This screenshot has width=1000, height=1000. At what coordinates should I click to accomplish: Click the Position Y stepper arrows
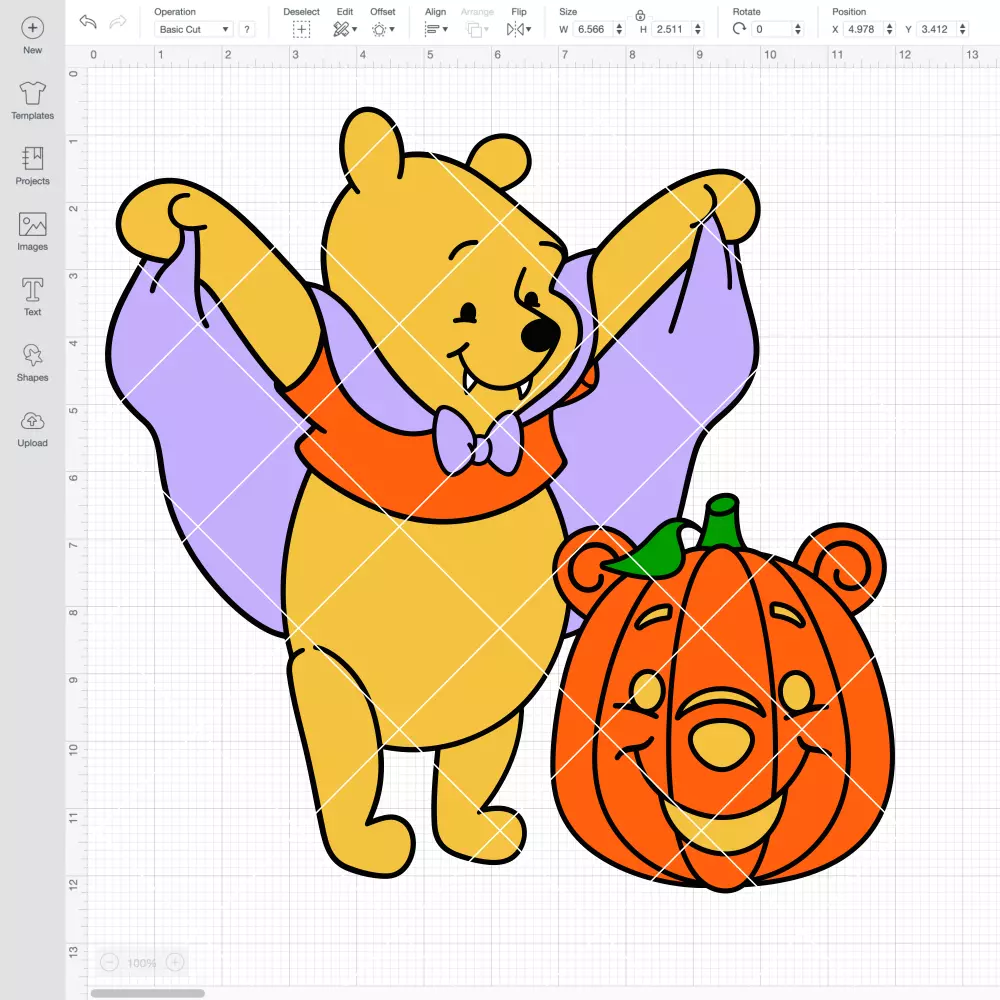963,29
